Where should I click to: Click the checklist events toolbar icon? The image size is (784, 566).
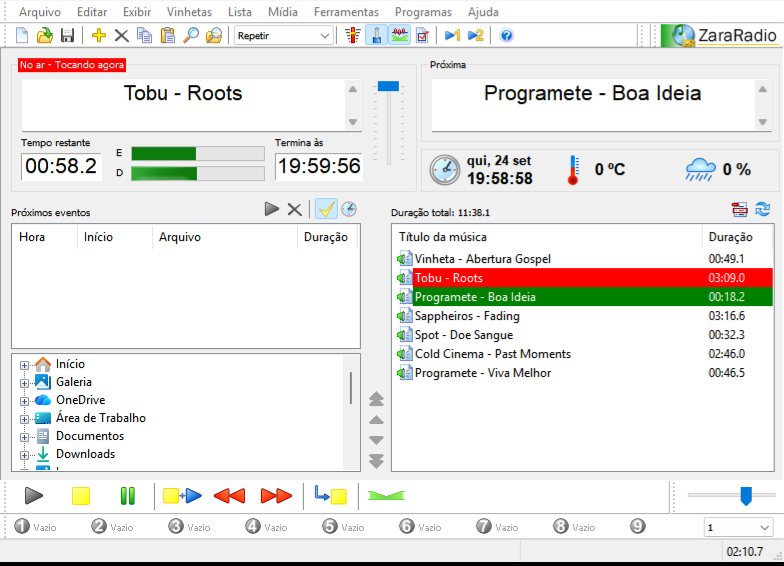pos(422,36)
